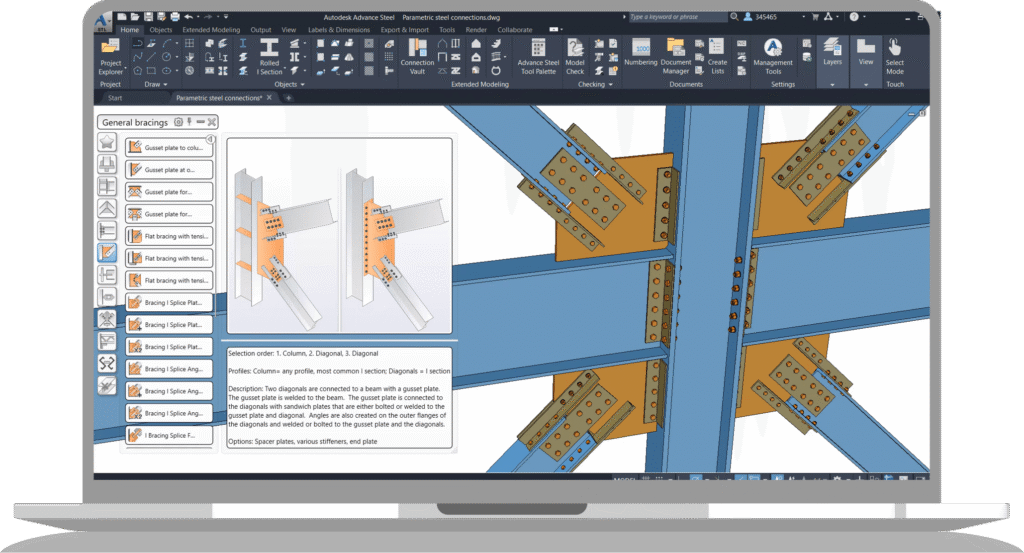Open Advance Steel Tool Palette
Viewport: 1024px width, 553px height.
pyautogui.click(x=538, y=56)
